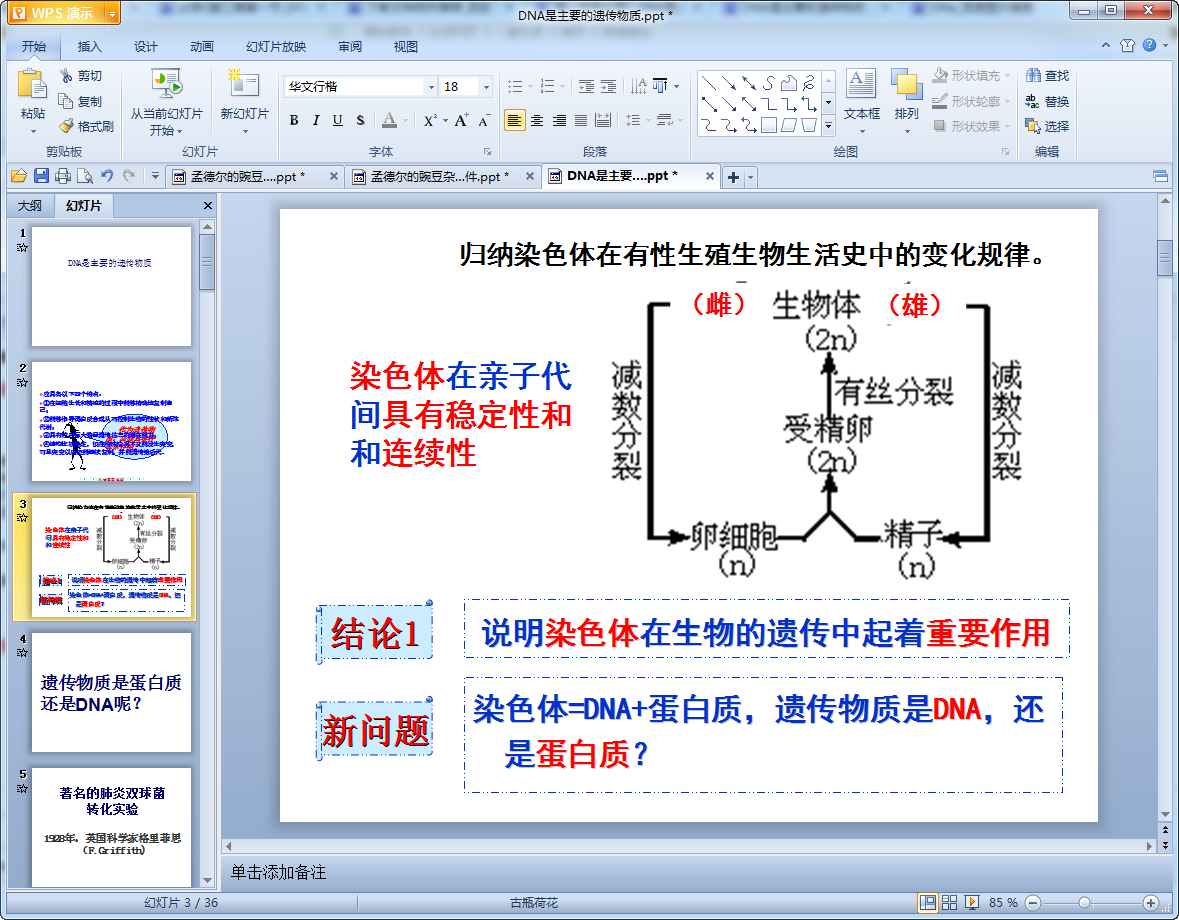
Task: Click the font color A icon
Action: (389, 120)
